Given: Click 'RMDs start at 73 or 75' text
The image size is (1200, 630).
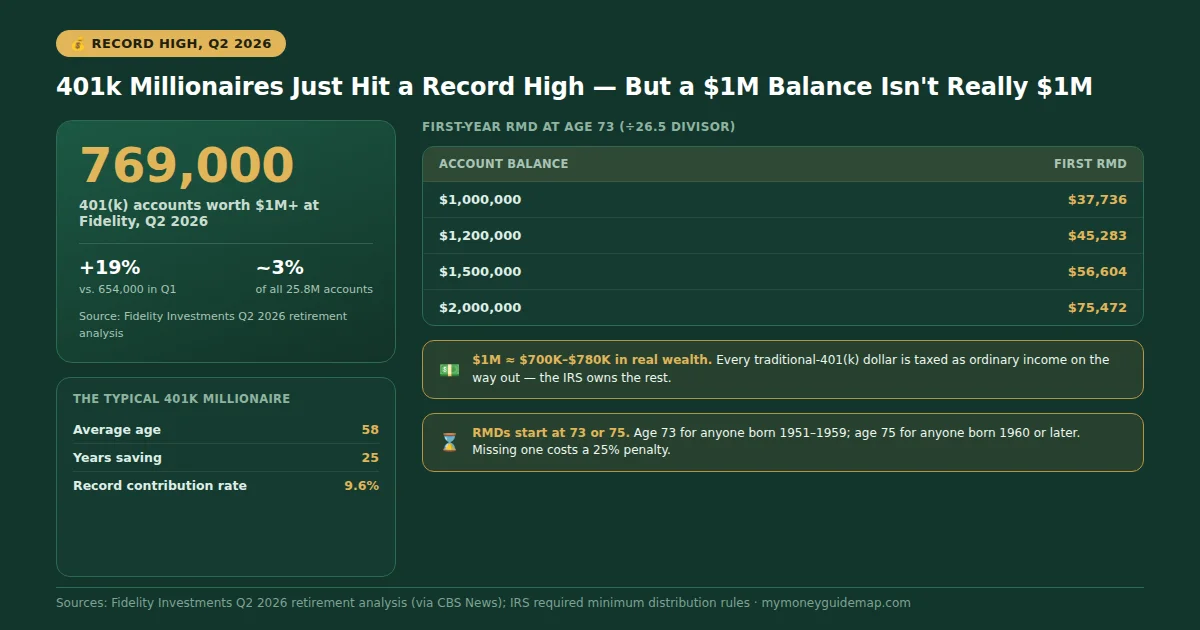Looking at the screenshot, I should pos(551,433).
